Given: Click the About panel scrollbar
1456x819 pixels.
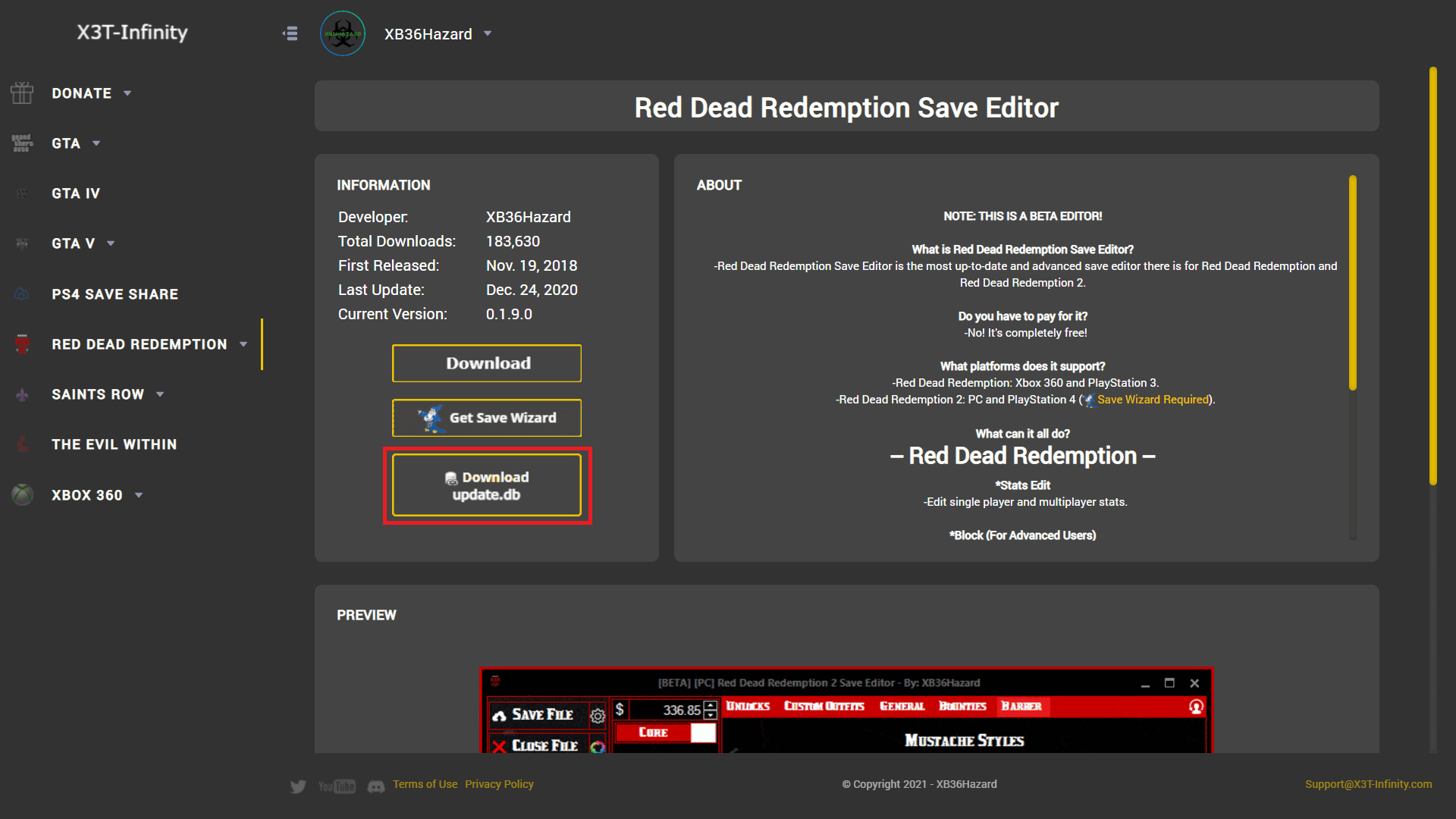Looking at the screenshot, I should click(1353, 283).
